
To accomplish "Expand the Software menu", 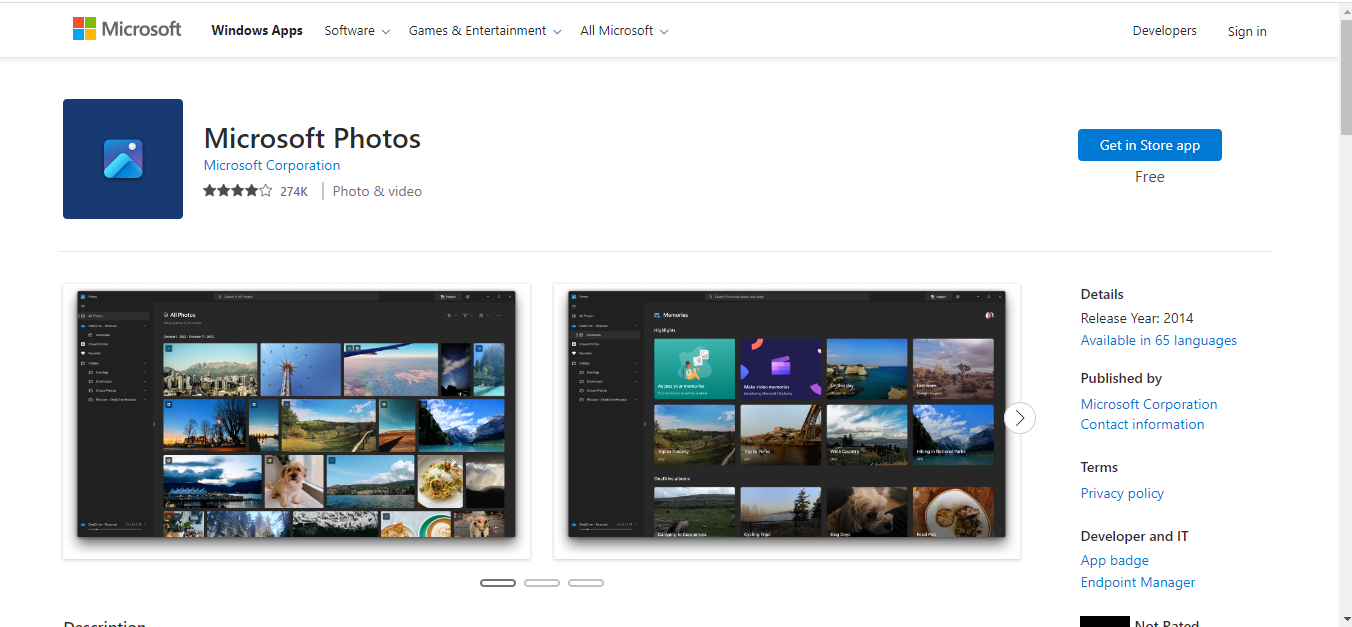I will pos(357,30).
